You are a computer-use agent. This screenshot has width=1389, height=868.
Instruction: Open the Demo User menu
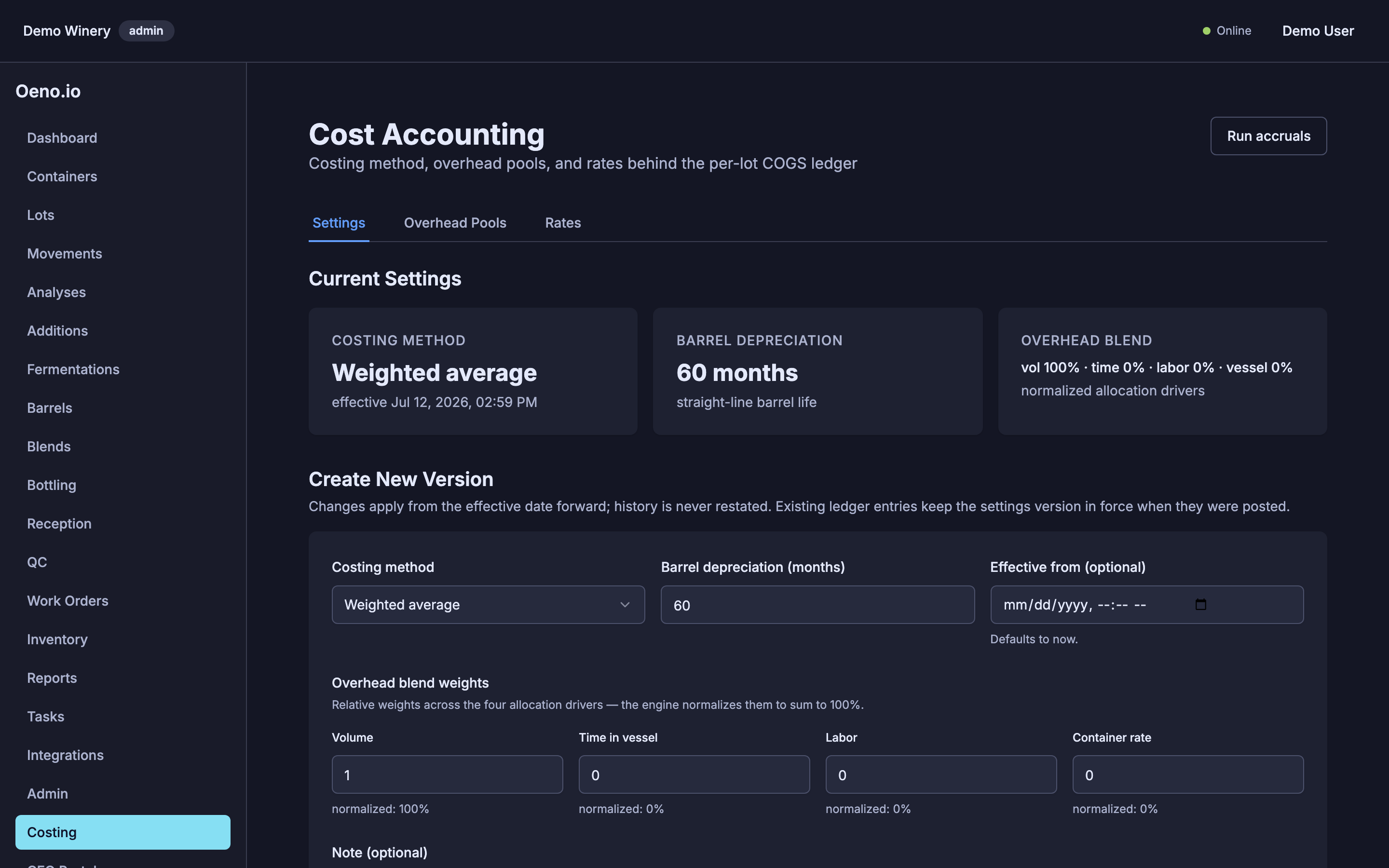[x=1318, y=31]
